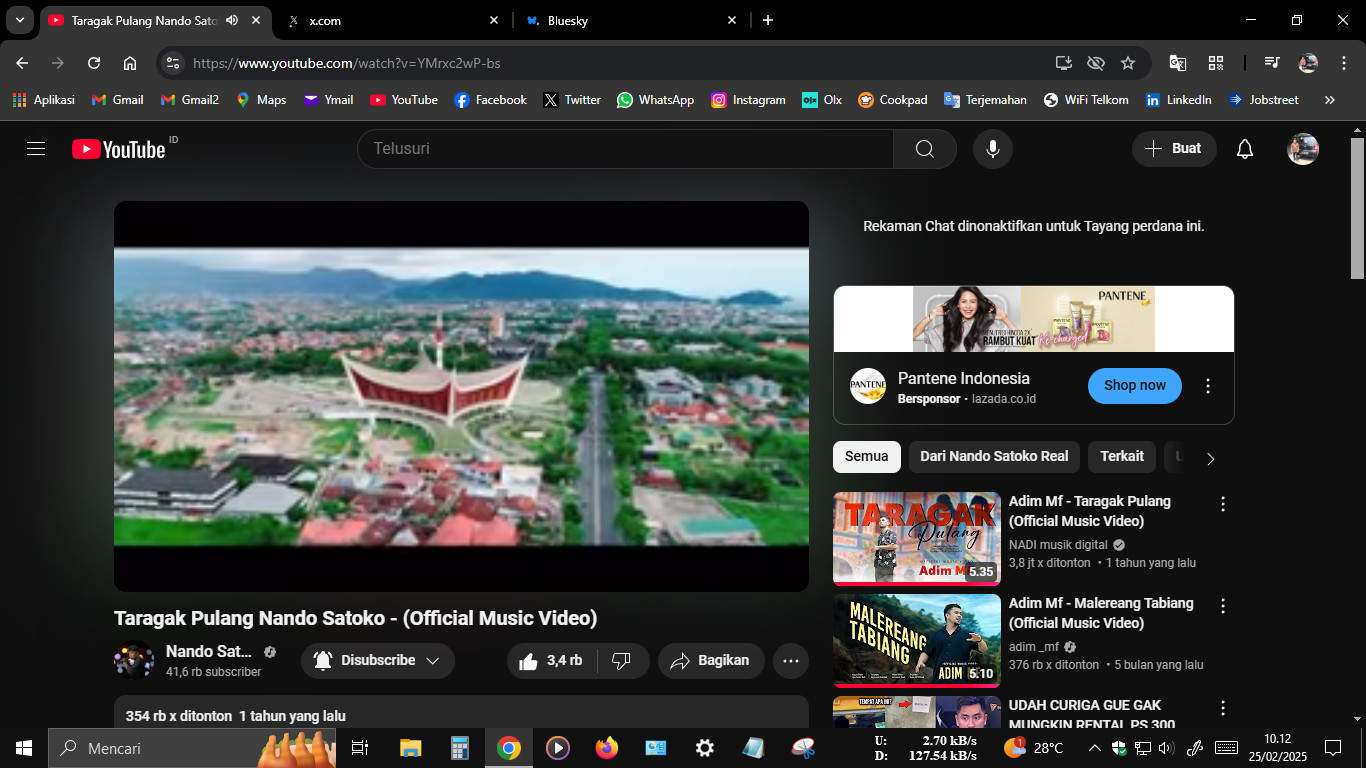Show hidden system tray icons
The height and width of the screenshot is (768, 1366).
pos(1094,748)
